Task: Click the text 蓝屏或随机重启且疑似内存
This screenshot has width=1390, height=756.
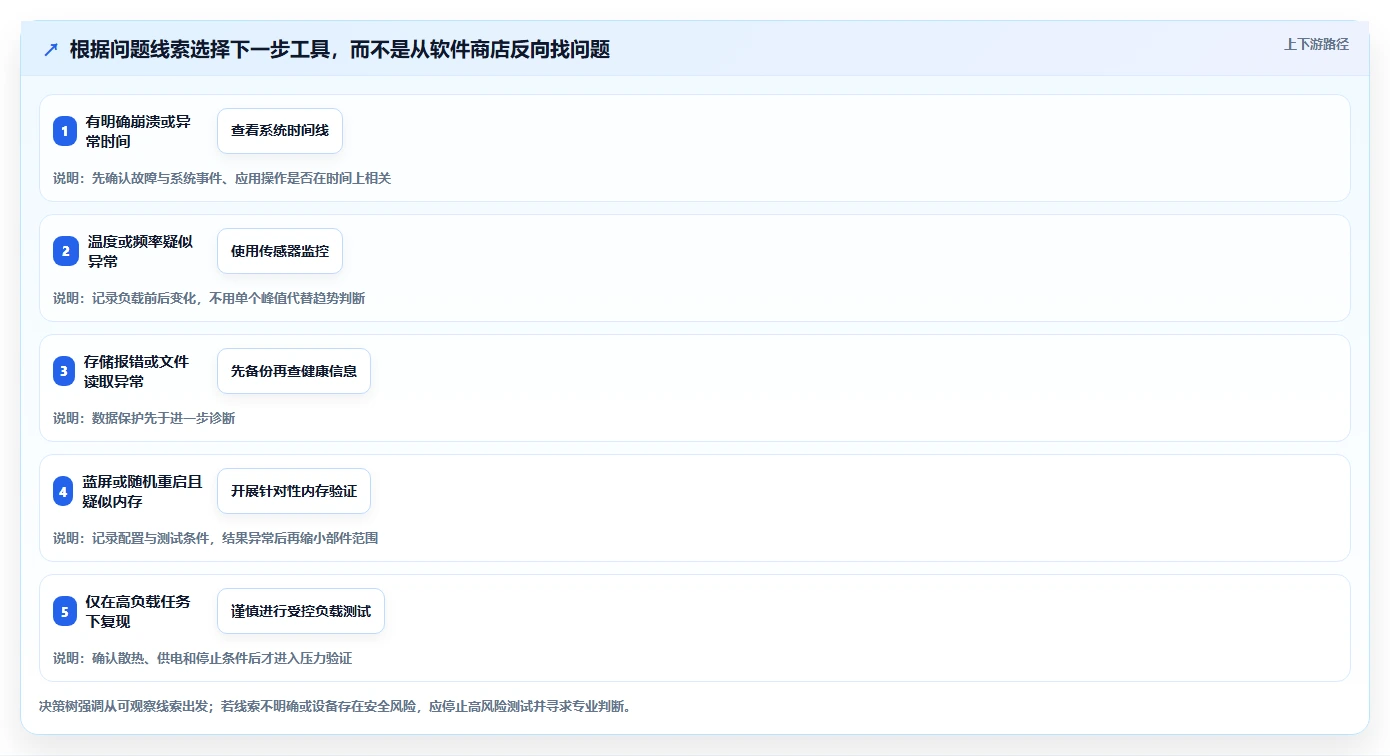Action: click(142, 491)
